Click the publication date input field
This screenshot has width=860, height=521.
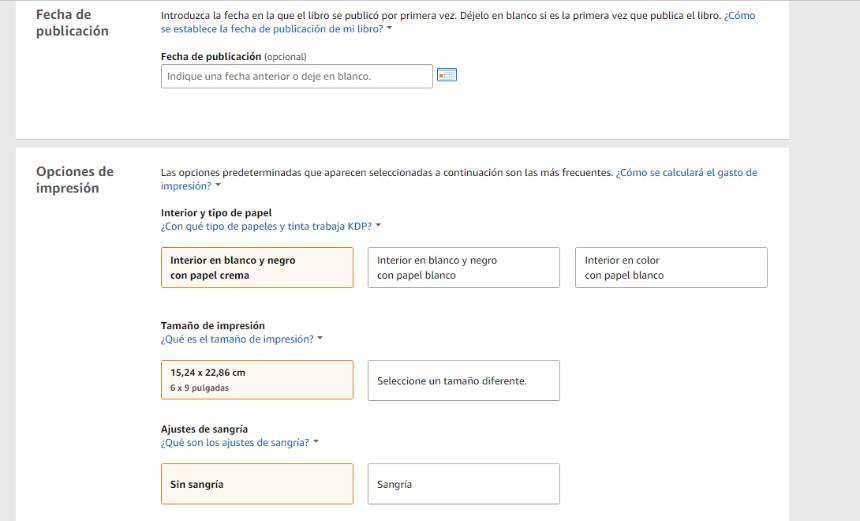pyautogui.click(x=296, y=76)
